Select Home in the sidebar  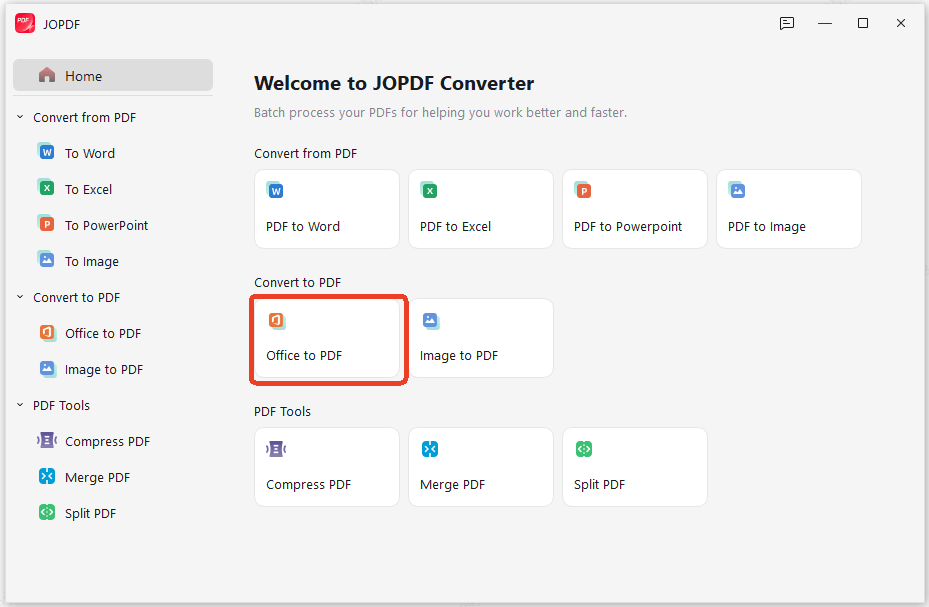(x=113, y=75)
